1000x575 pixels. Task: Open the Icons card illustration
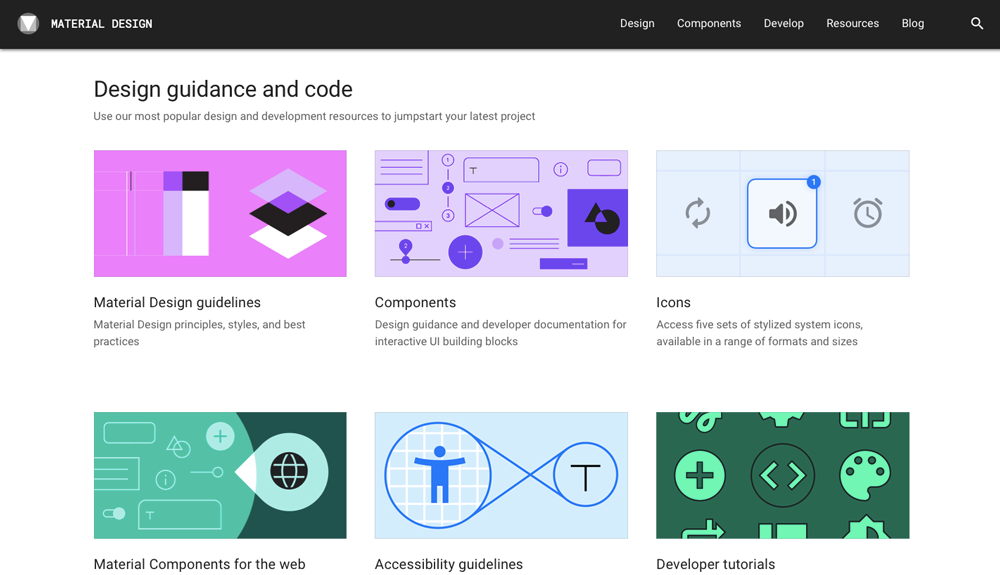point(783,214)
